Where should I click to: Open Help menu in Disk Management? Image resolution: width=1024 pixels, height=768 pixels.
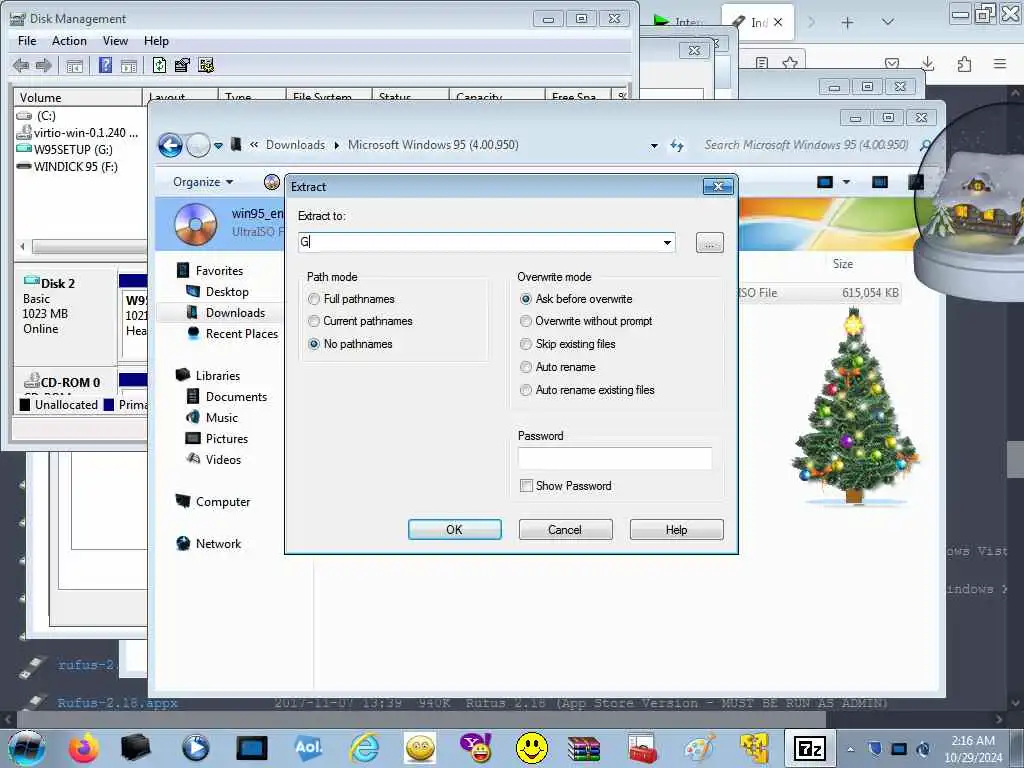click(x=156, y=41)
